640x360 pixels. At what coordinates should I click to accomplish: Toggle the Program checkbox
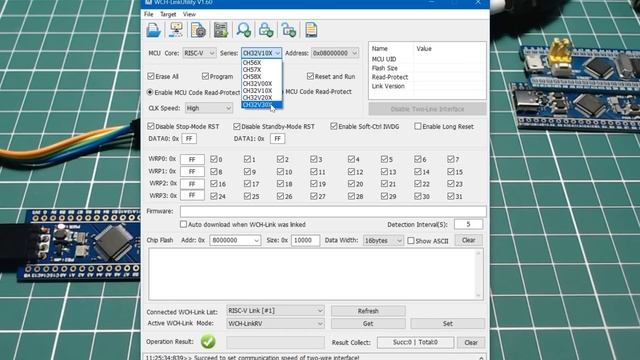(205, 76)
